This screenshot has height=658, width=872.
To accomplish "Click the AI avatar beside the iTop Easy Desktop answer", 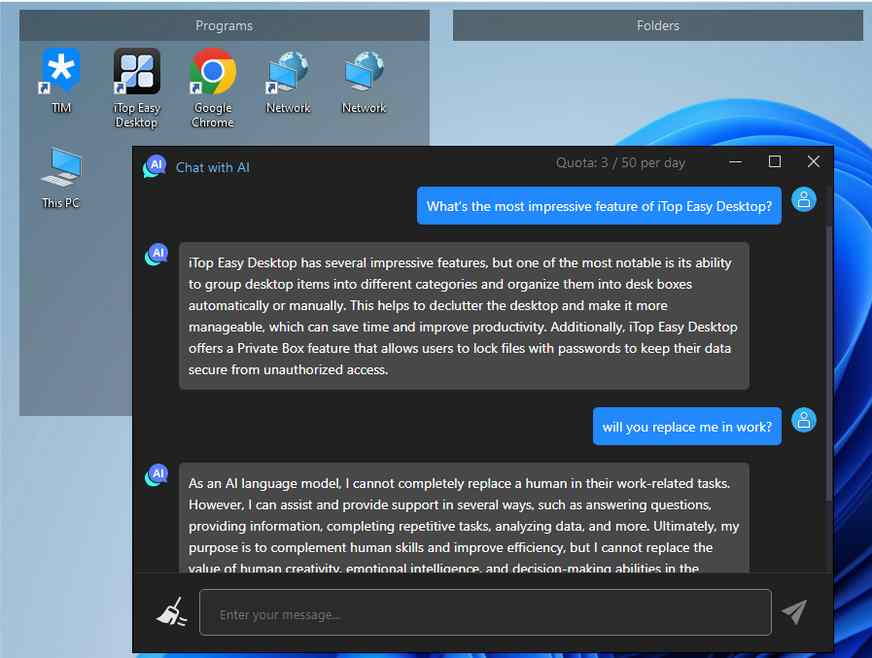I will click(x=157, y=254).
